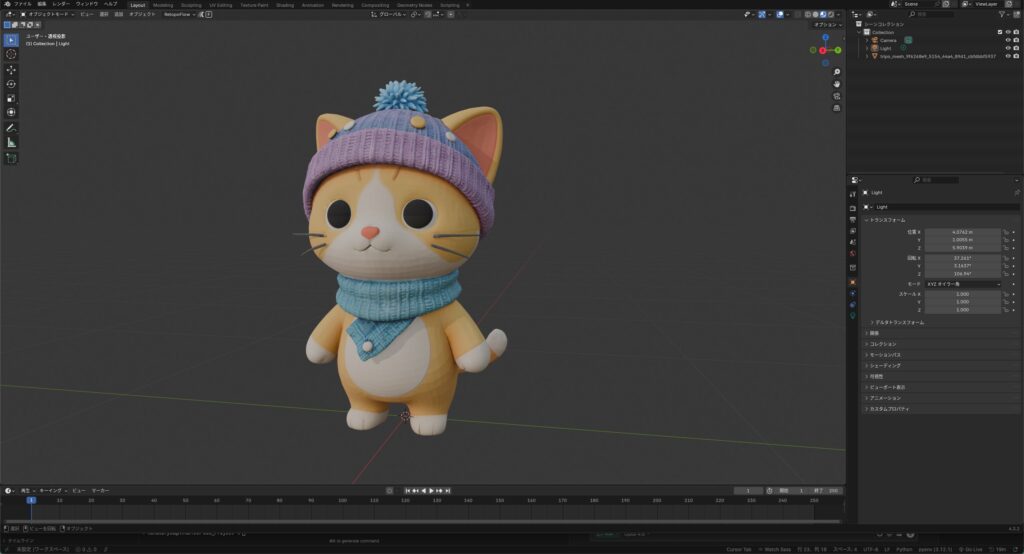The image size is (1024, 554).
Task: Toggle viewport visibility of the Light object
Action: (1007, 48)
